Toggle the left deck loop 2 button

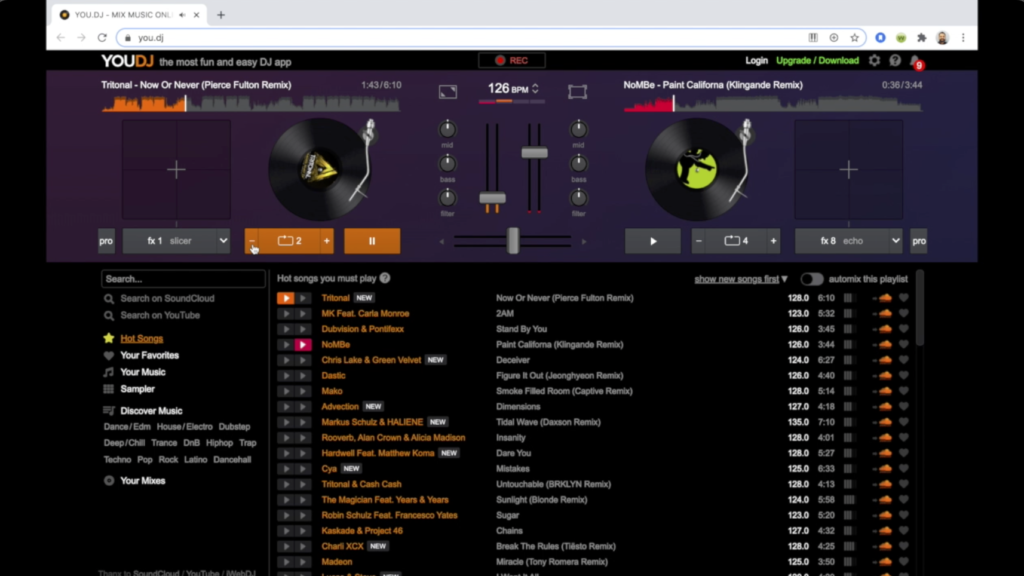coord(289,241)
